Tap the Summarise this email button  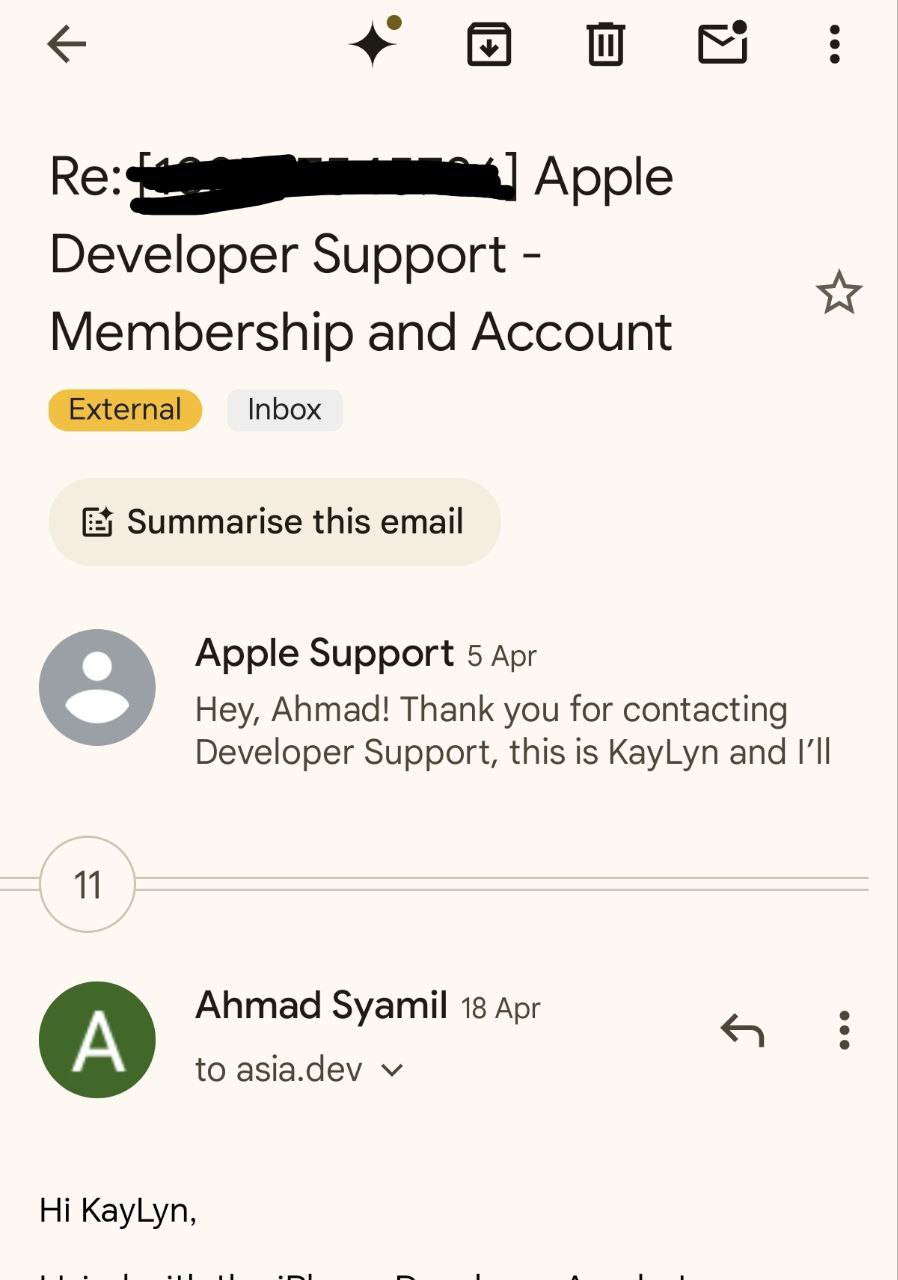(274, 522)
